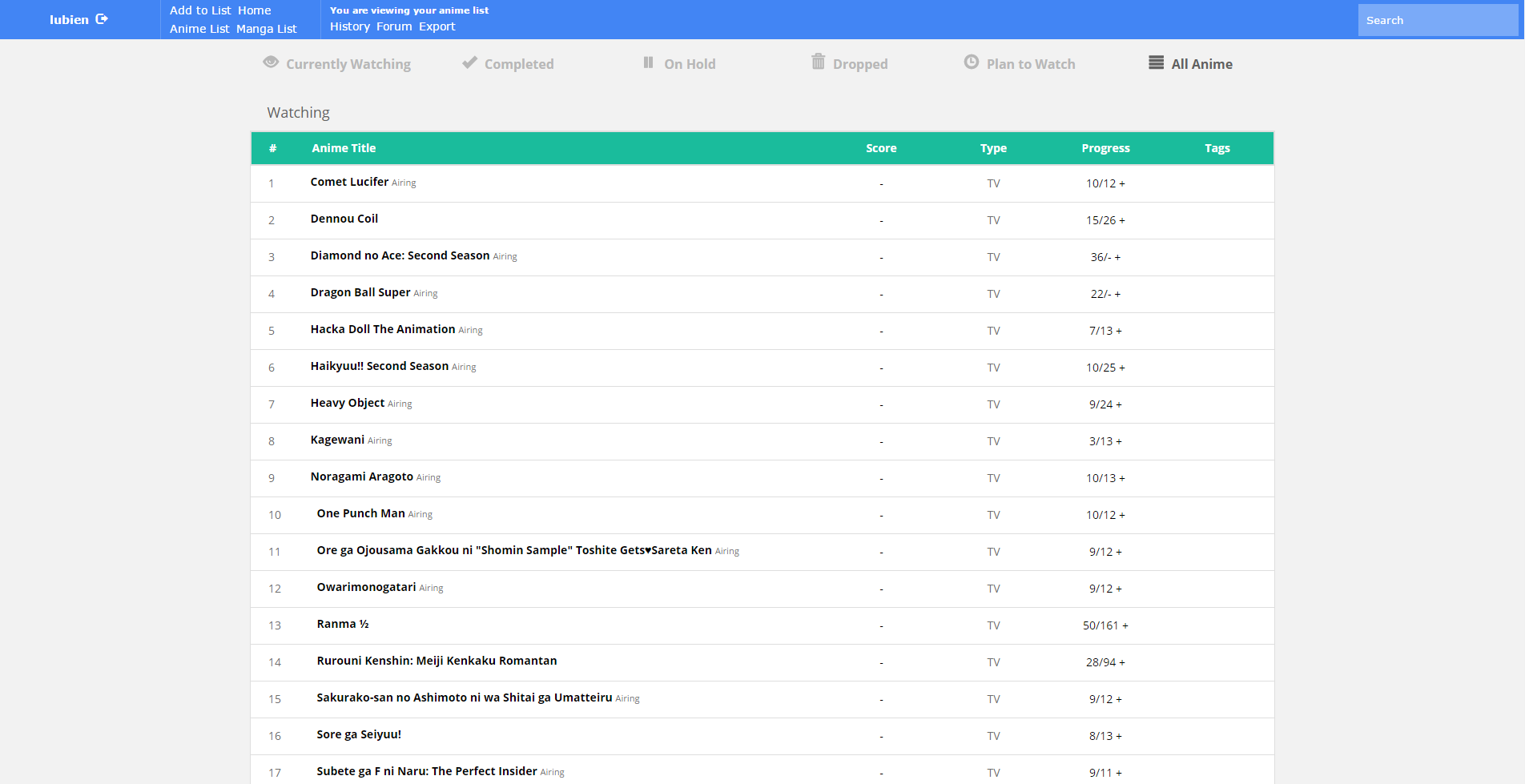Open Sore ga Seiyuu! title
1525x784 pixels.
click(359, 734)
